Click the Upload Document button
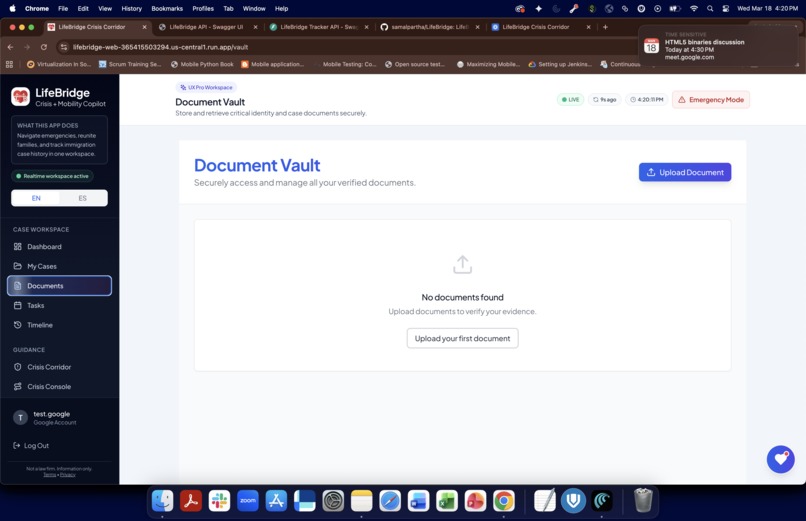Image resolution: width=806 pixels, height=521 pixels. pyautogui.click(x=685, y=172)
